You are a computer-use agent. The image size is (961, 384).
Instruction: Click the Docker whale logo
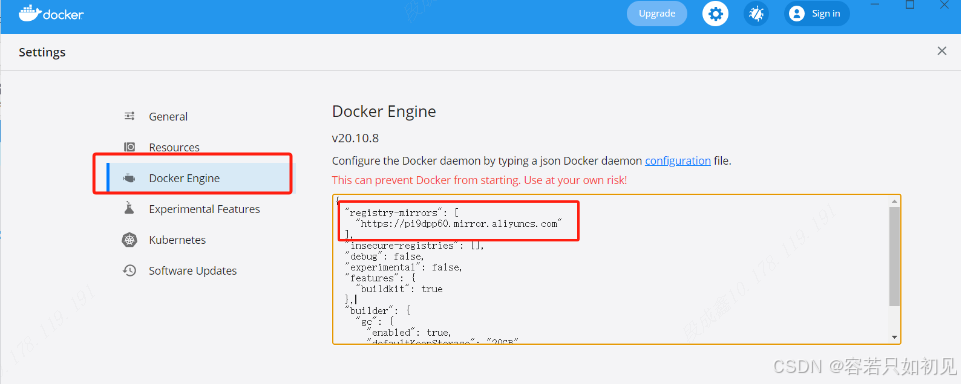[x=51, y=13]
